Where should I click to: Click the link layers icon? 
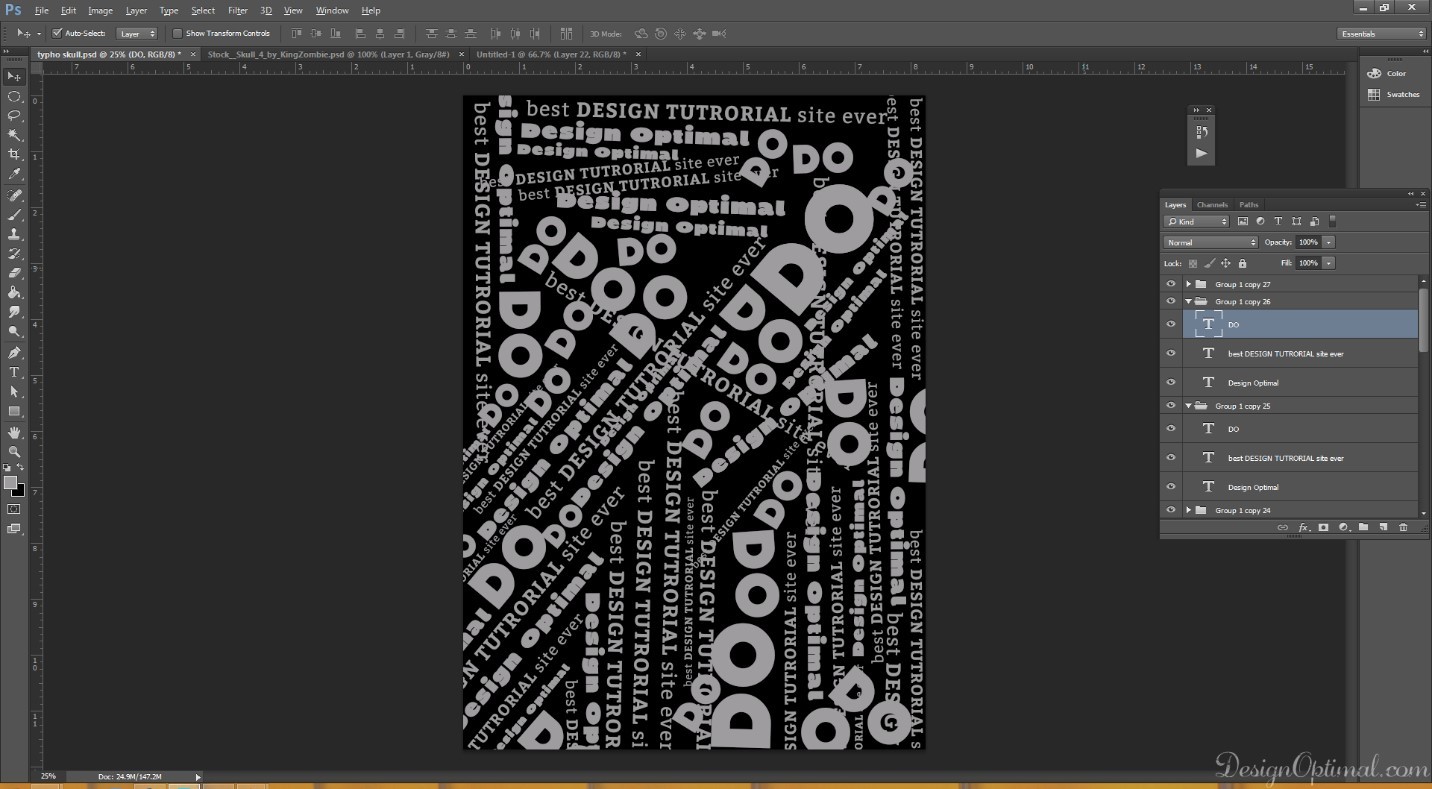point(1282,527)
